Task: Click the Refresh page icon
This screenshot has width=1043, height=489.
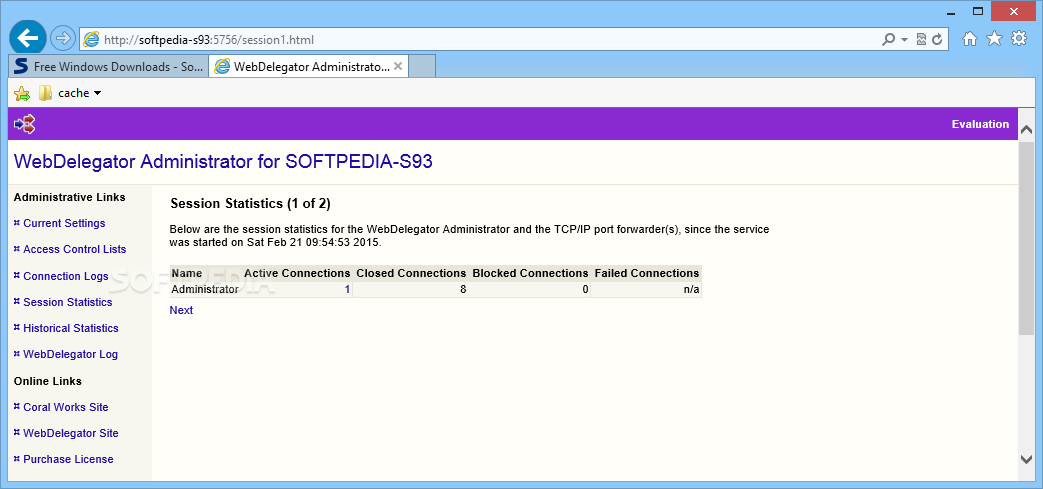Action: click(937, 39)
